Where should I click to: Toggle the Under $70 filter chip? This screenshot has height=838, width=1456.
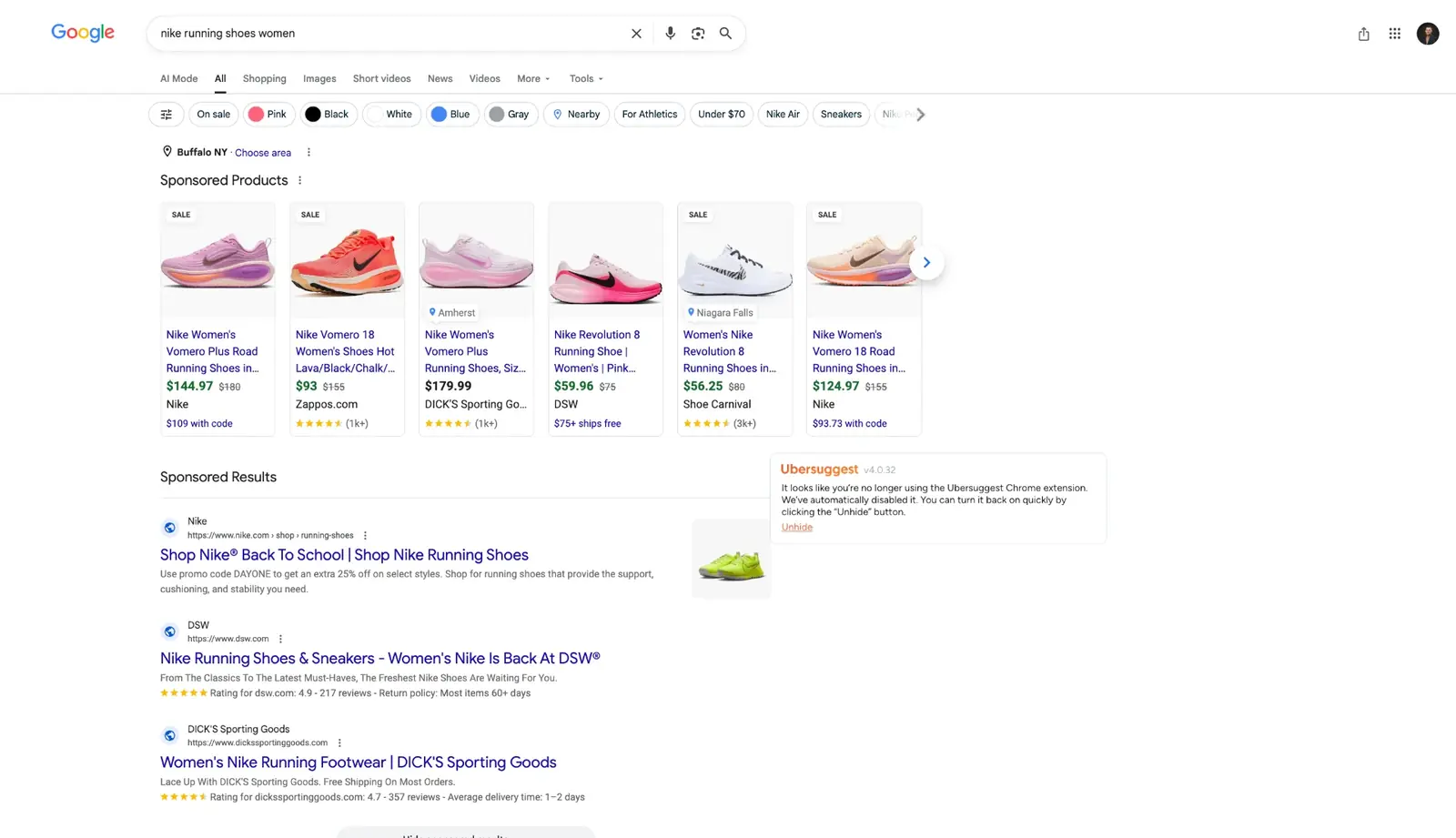[x=722, y=115]
